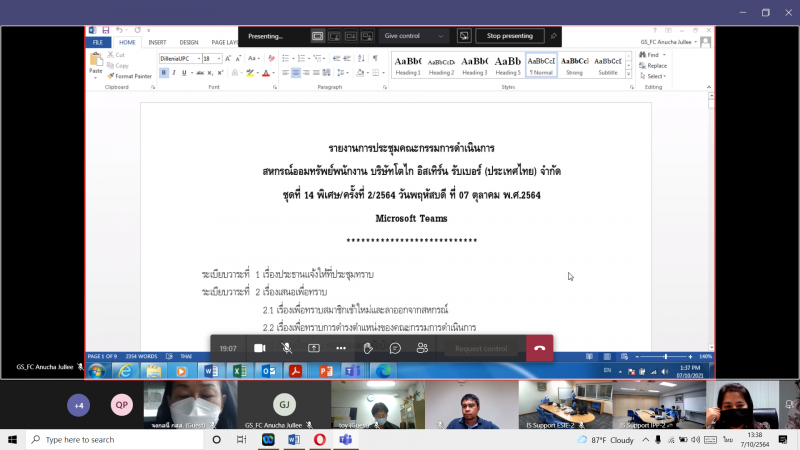
Task: Pin the presenting toolbar
Action: pos(554,36)
